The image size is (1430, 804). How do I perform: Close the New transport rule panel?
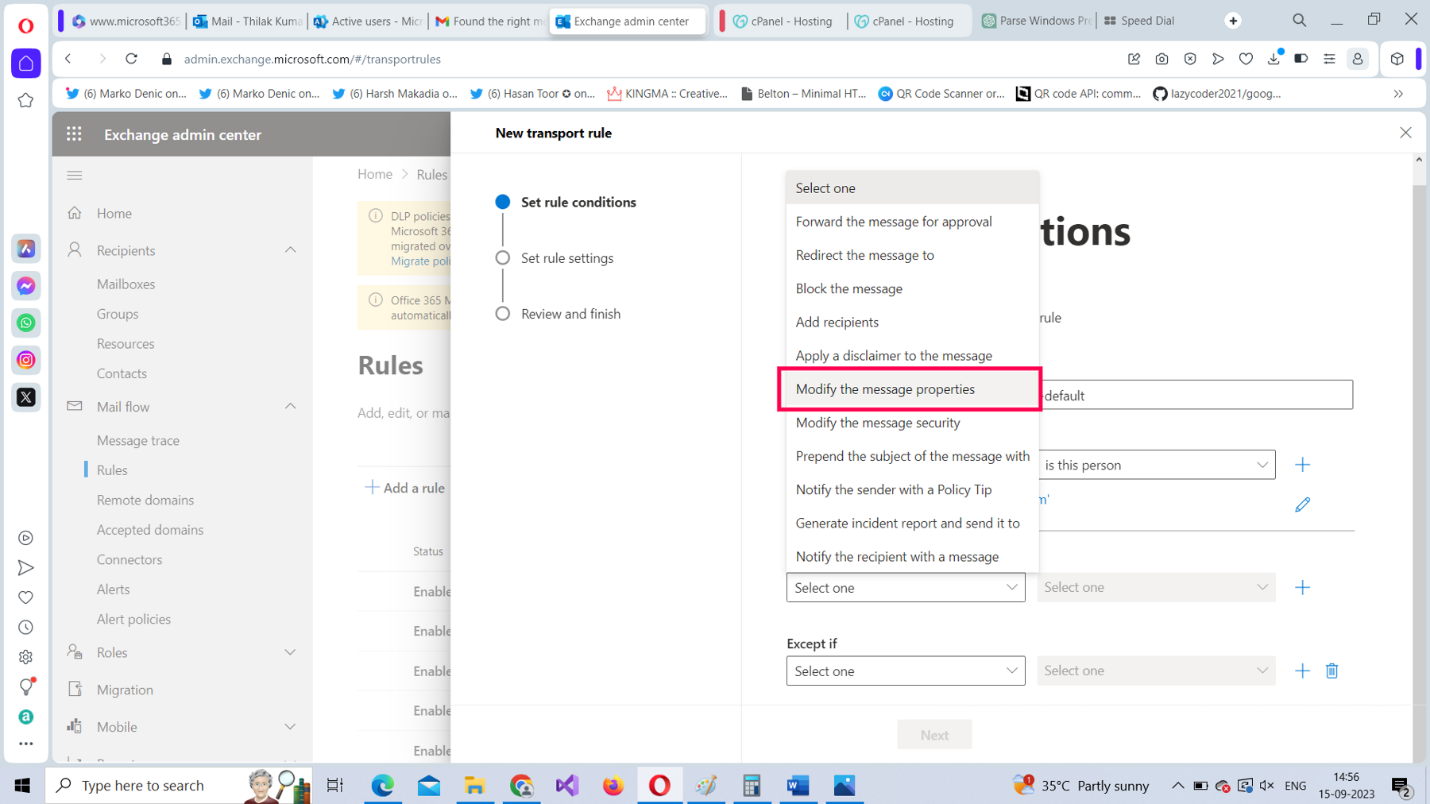point(1405,133)
